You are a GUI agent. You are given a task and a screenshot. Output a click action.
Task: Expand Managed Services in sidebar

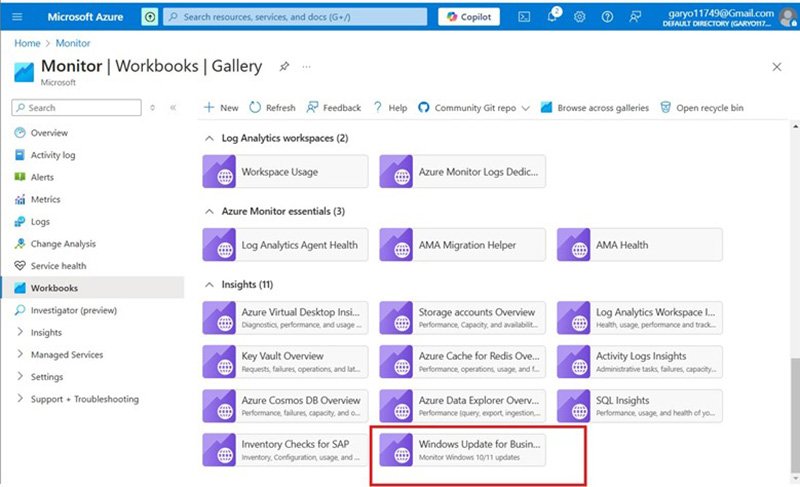pos(66,355)
